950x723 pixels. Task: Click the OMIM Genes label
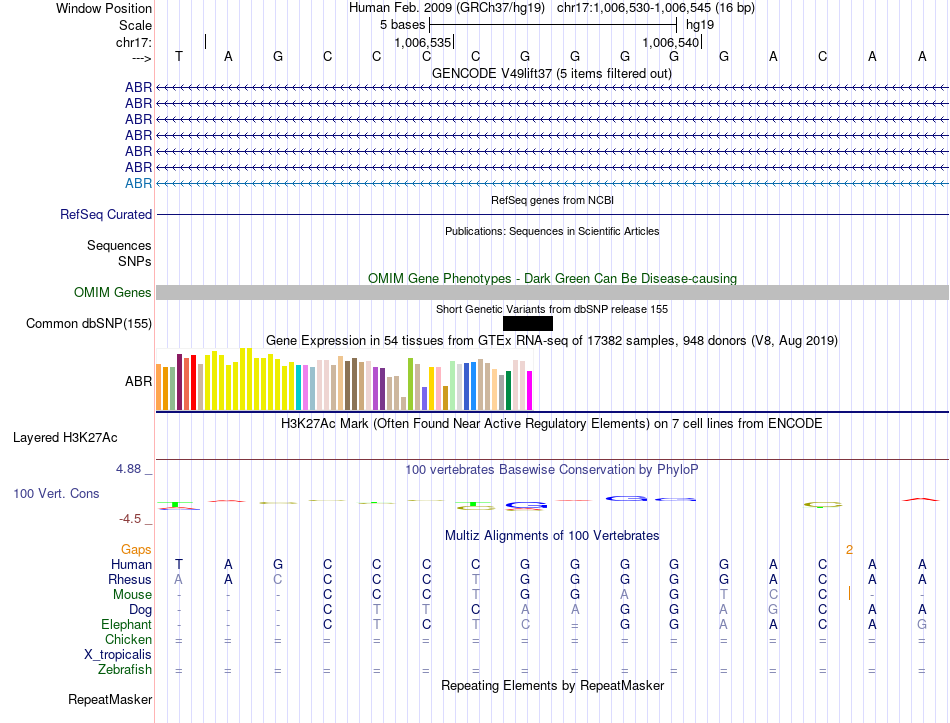[x=113, y=292]
